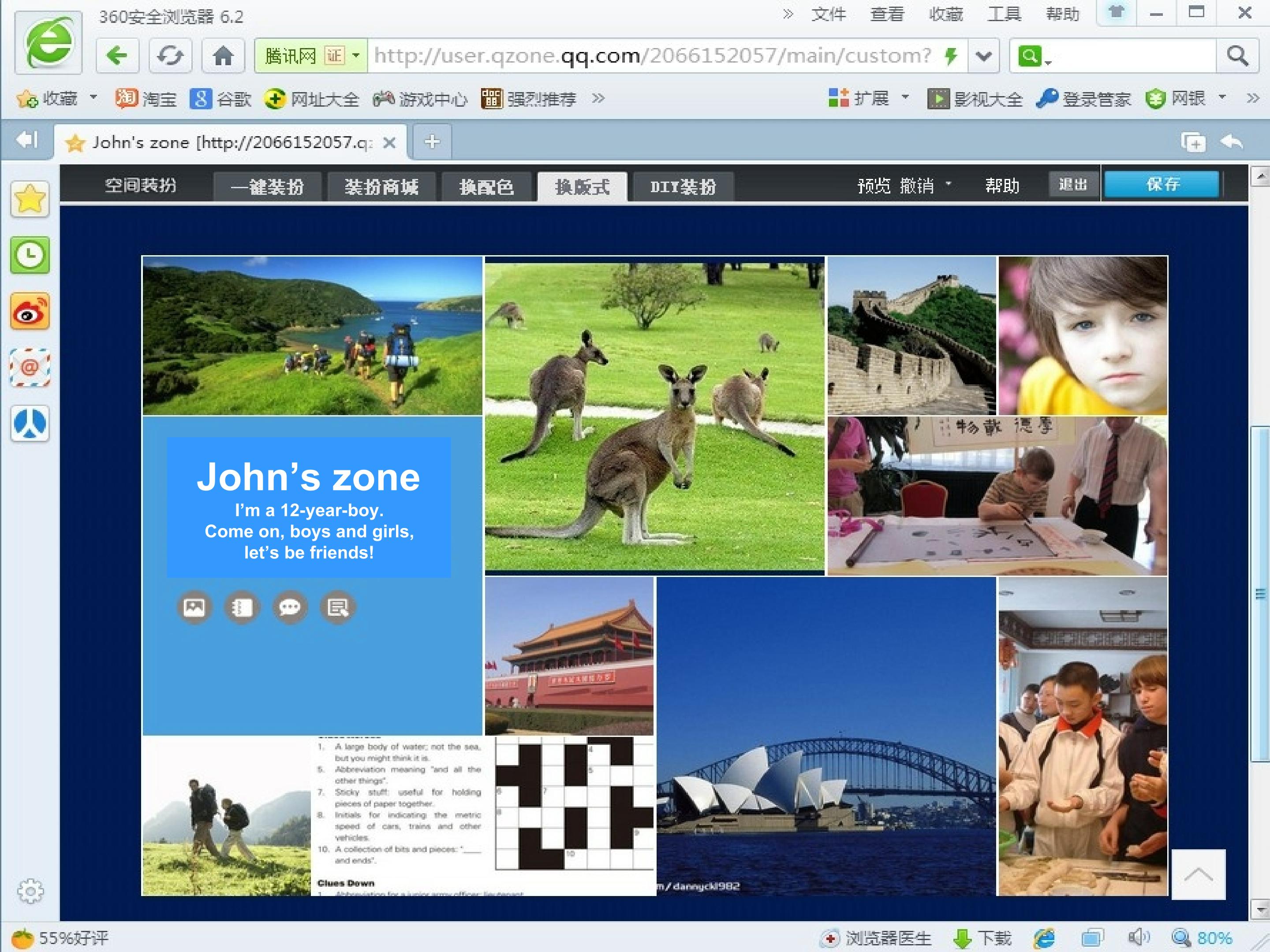Expand the address bar URL dropdown
The height and width of the screenshot is (952, 1270).
[x=983, y=56]
